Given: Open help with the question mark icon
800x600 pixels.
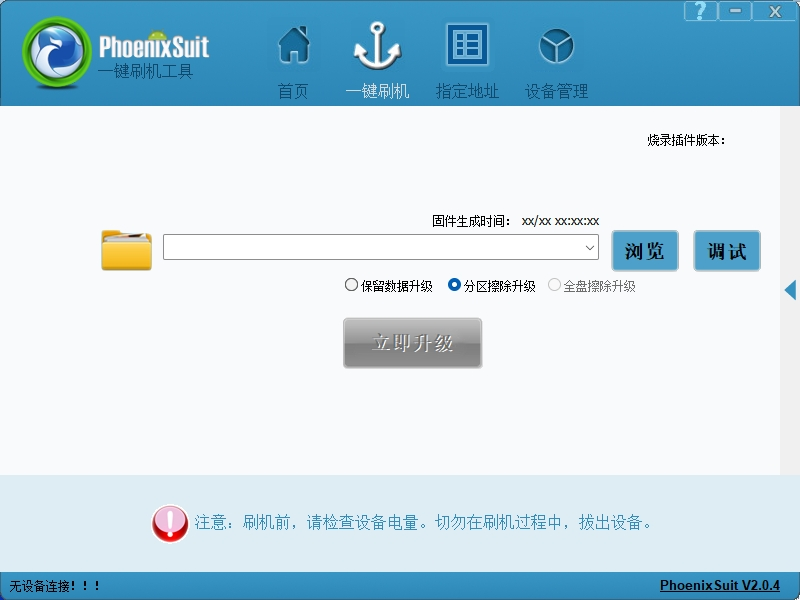Looking at the screenshot, I should point(701,11).
